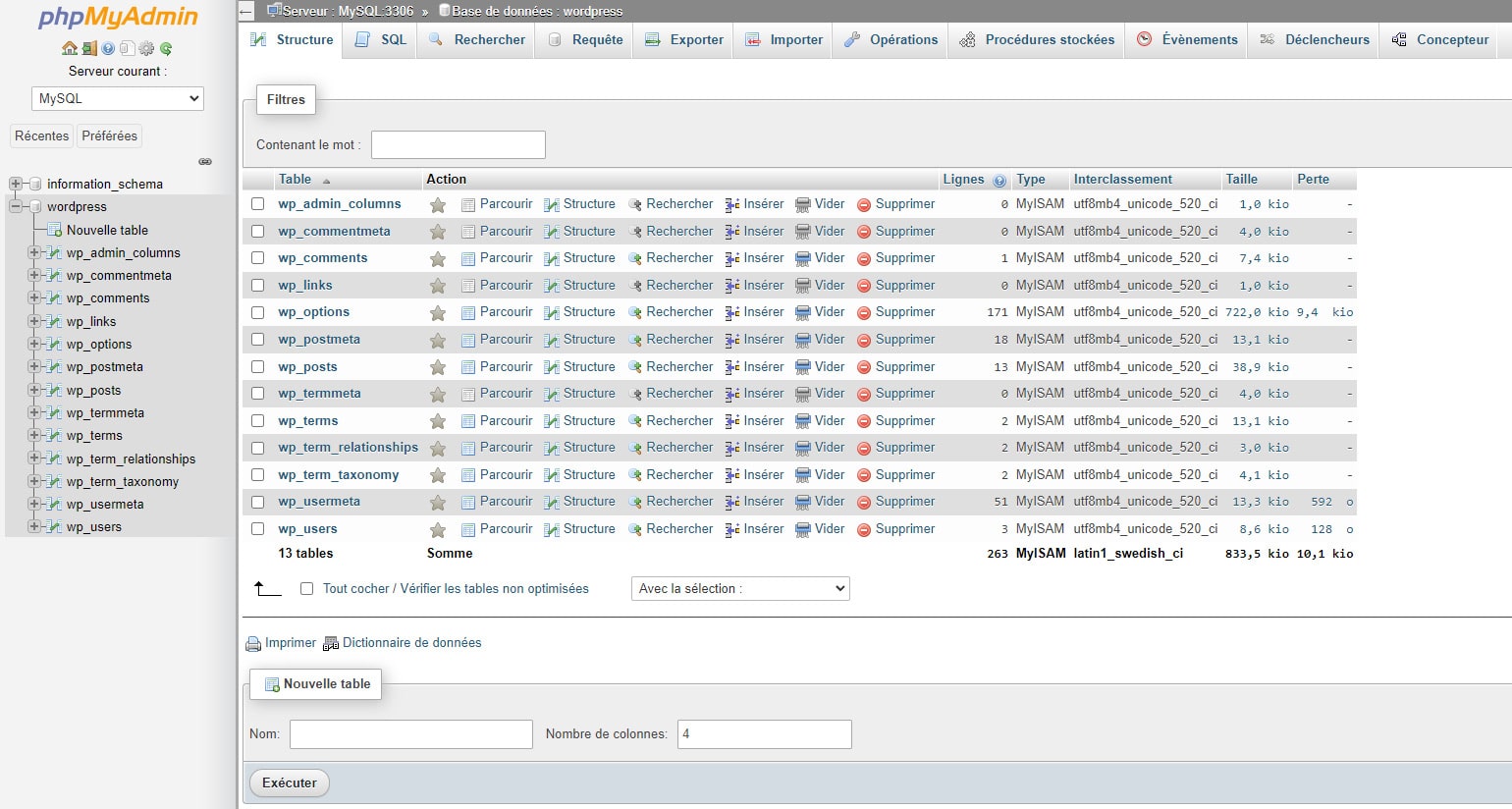Viewport: 1512px width, 809px height.
Task: Select the wp_comments table checkbox
Action: (258, 258)
